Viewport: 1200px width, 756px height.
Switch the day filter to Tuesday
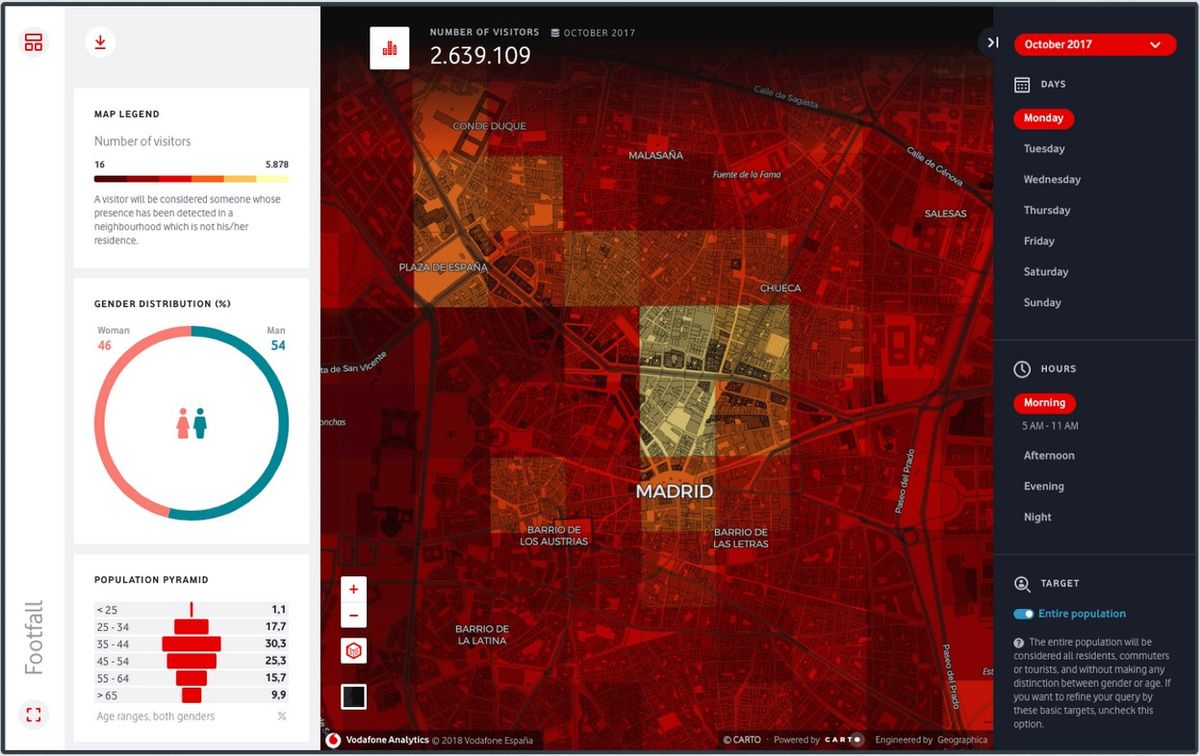click(1046, 148)
